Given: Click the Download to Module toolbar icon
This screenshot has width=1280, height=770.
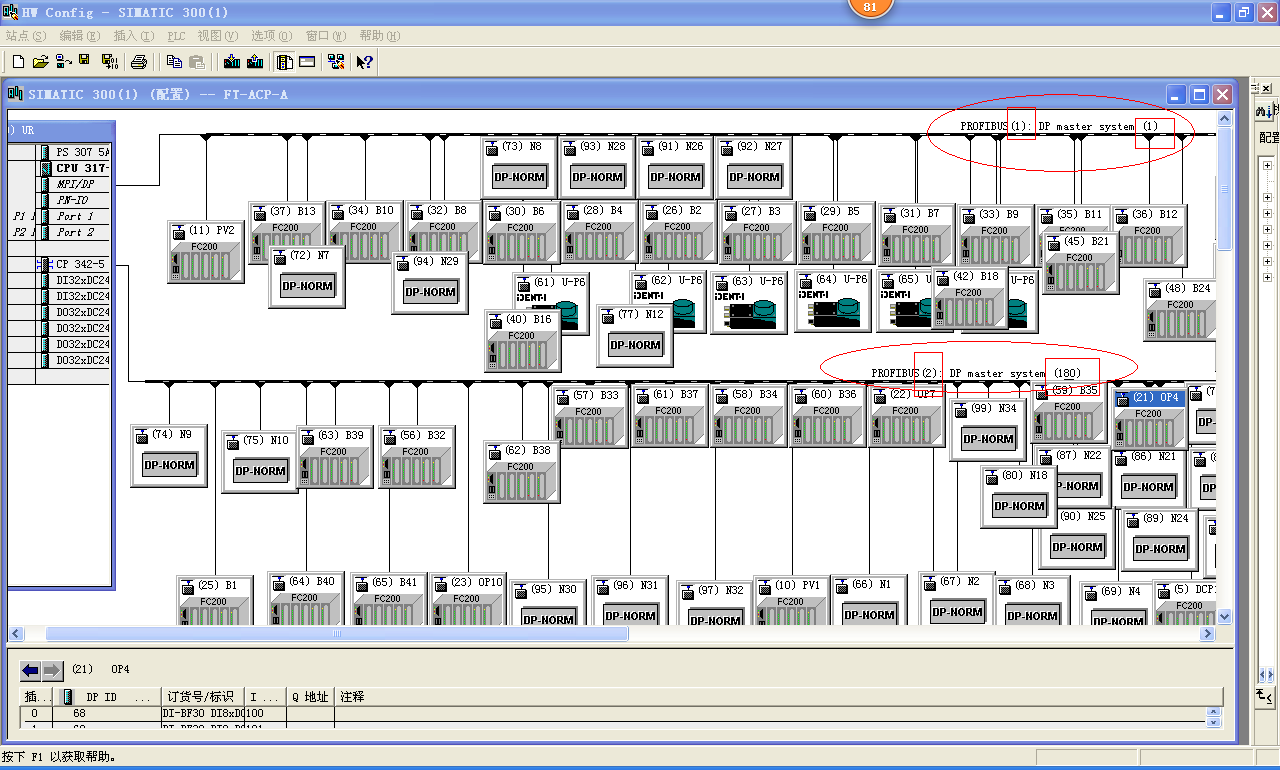Looking at the screenshot, I should [232, 62].
